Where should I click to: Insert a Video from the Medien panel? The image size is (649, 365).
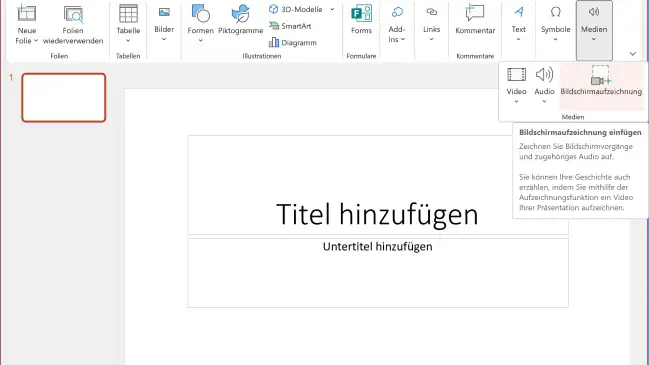click(516, 86)
